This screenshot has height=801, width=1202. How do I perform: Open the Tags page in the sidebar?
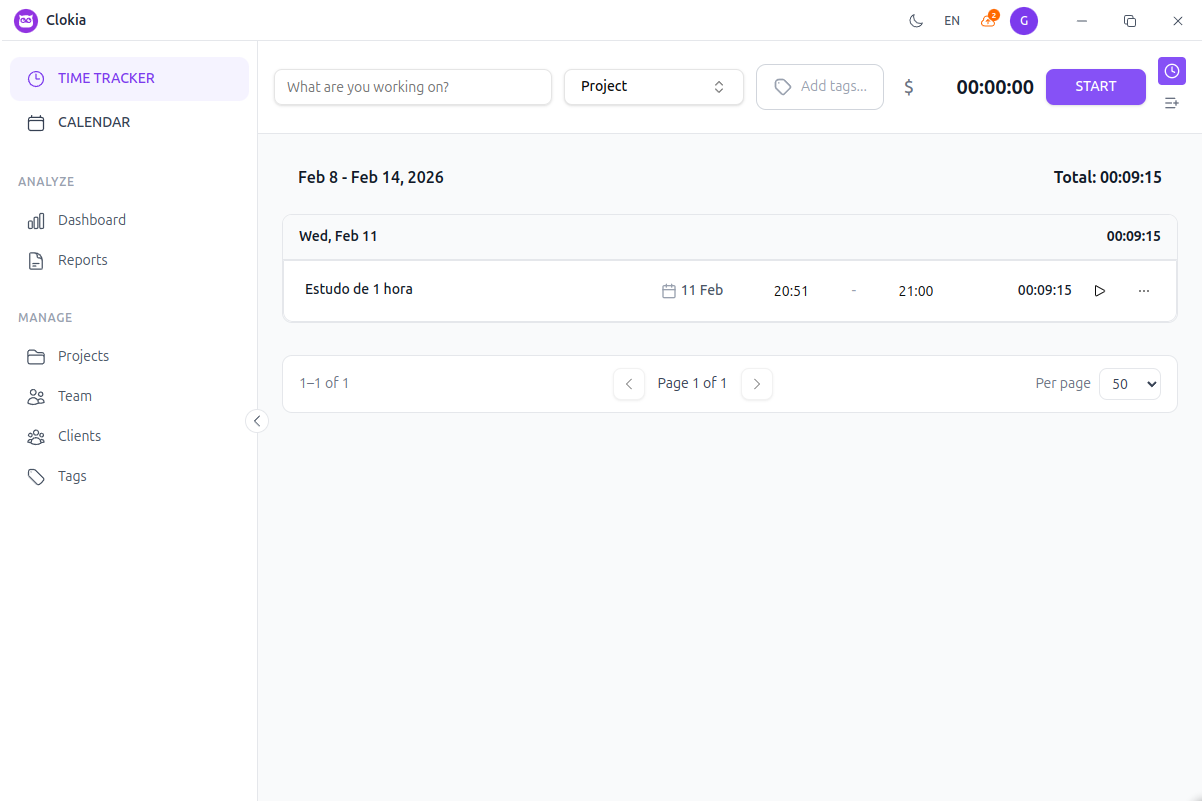tap(71, 476)
